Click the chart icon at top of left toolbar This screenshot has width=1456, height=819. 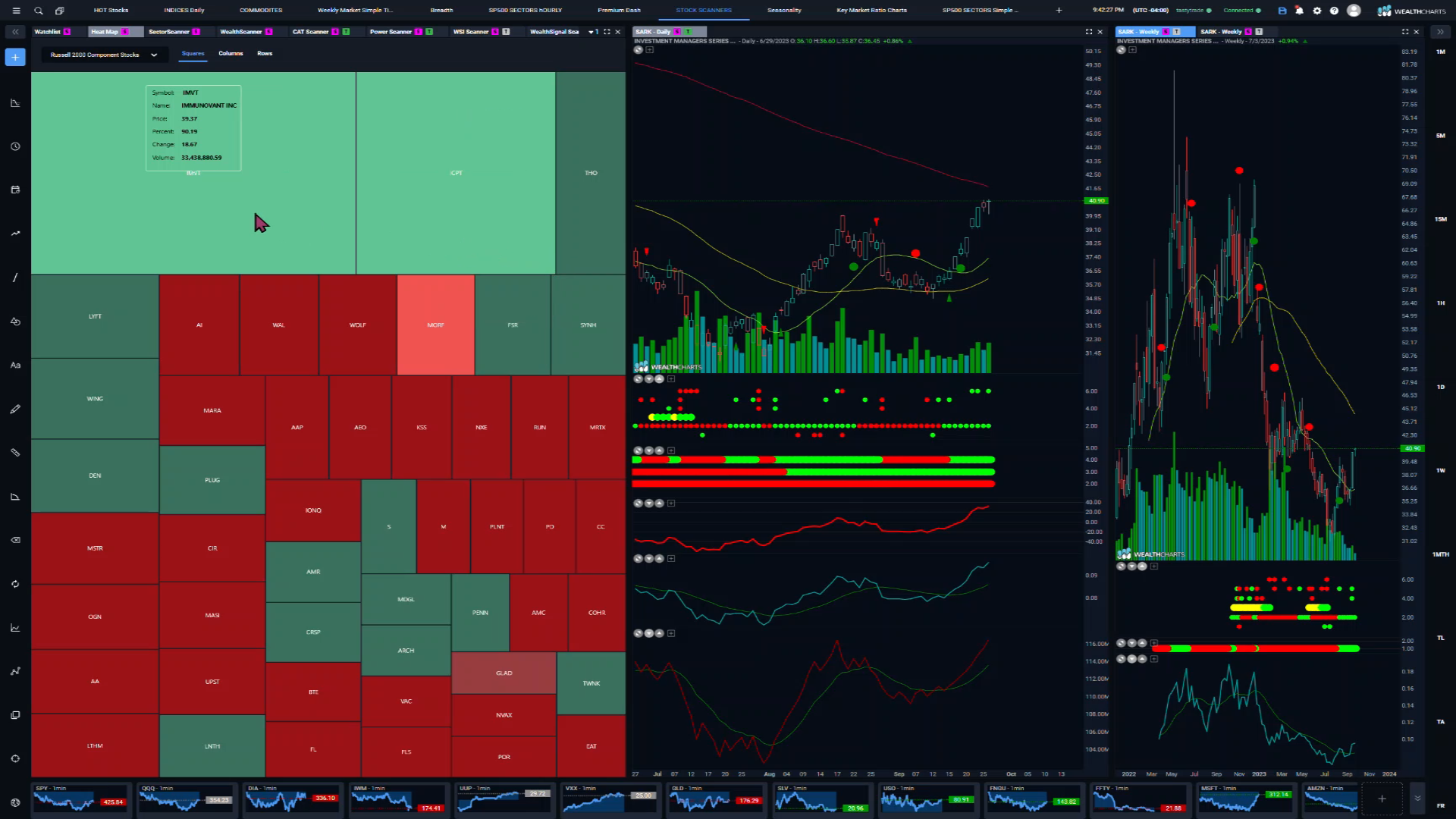coord(15,103)
